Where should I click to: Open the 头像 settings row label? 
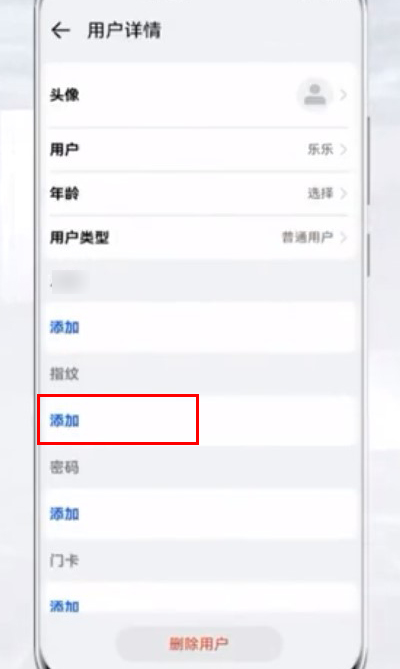tap(64, 95)
